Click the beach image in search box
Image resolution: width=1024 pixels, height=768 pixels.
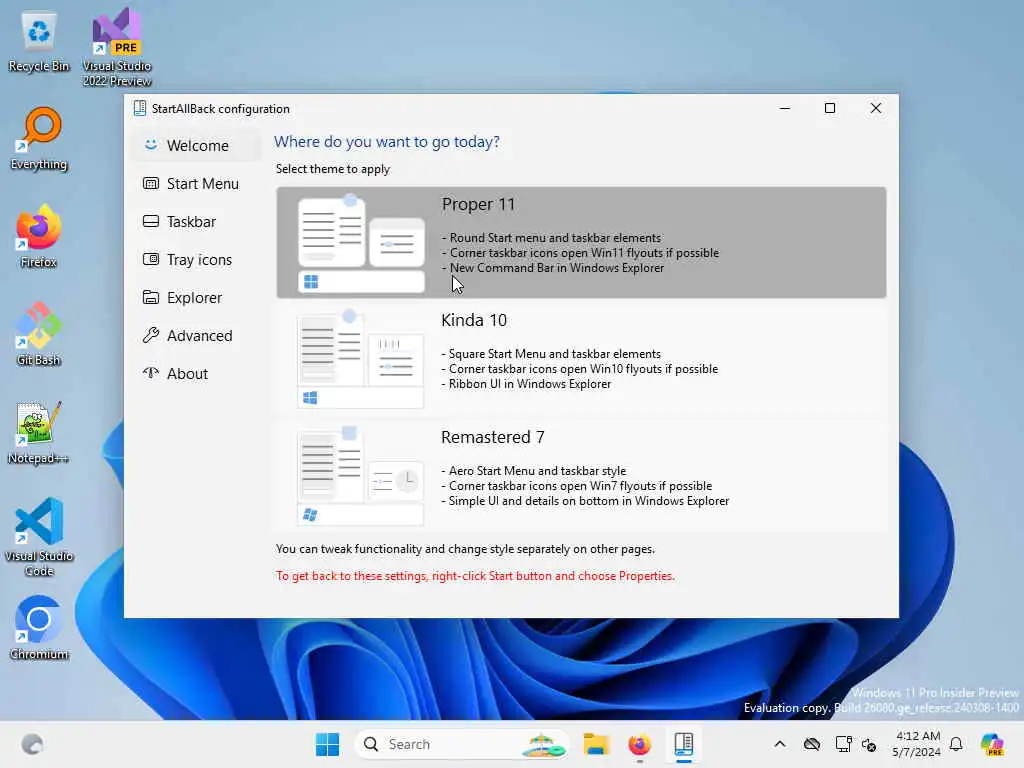(543, 744)
